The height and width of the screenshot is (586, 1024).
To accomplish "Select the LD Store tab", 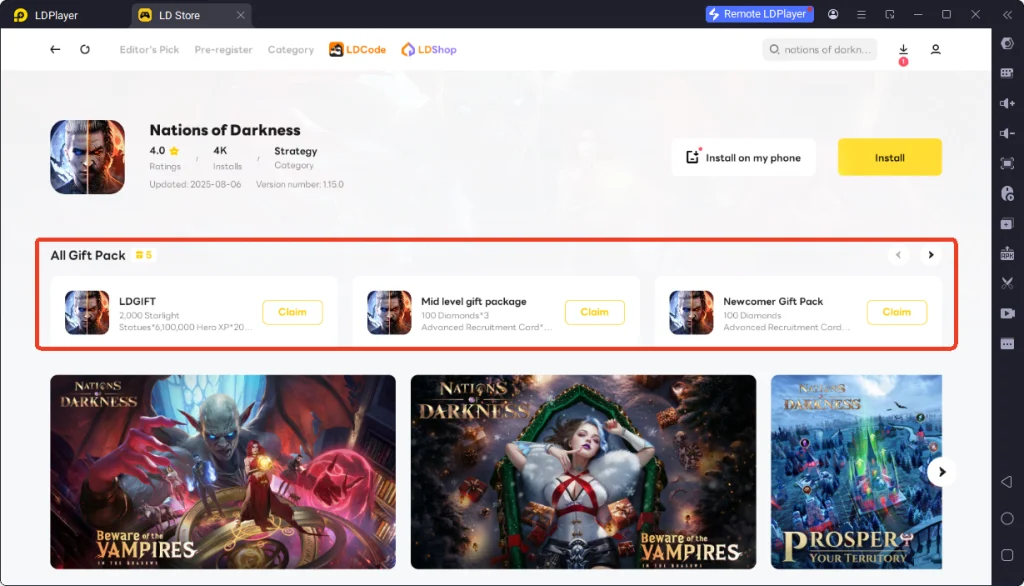I will tap(178, 15).
